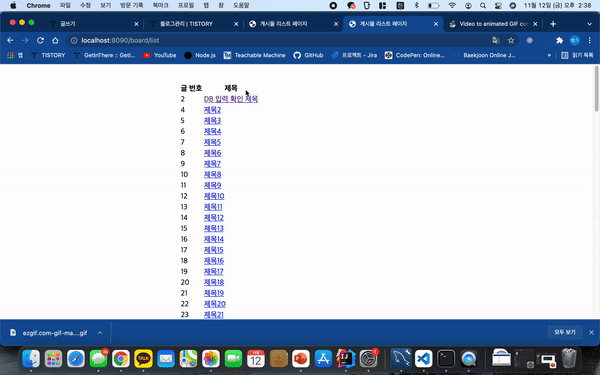This screenshot has width=600, height=375.
Task: Open the App Store from the Dock
Action: 323,359
